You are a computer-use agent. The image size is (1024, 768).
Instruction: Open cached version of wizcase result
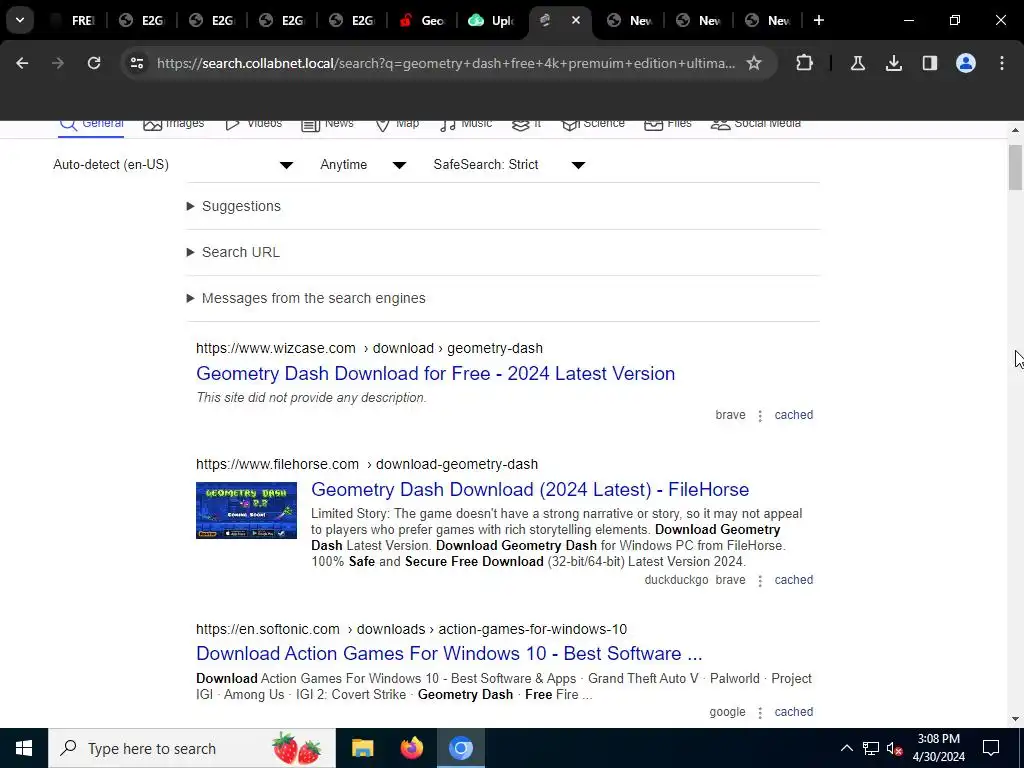pyautogui.click(x=793, y=415)
